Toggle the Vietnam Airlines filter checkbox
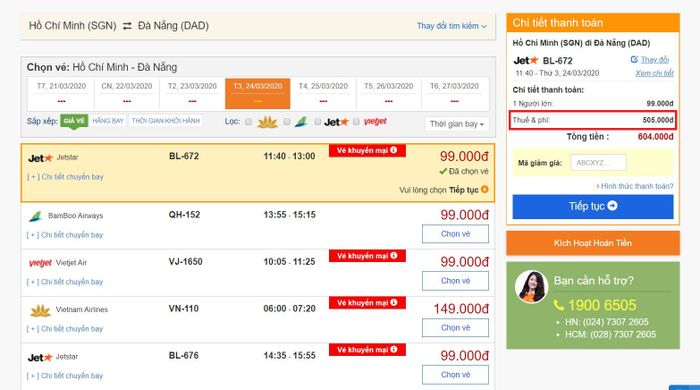Image resolution: width=700 pixels, height=390 pixels. 249,121
